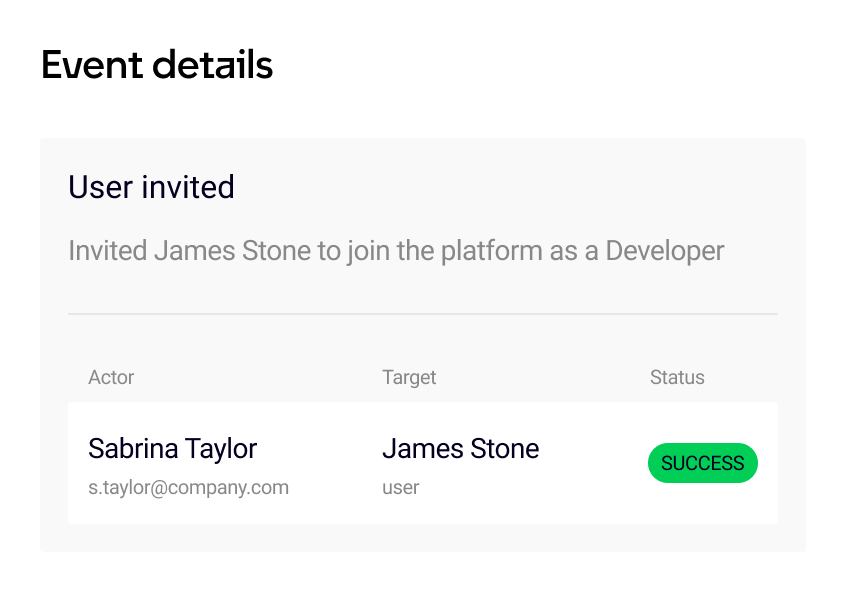Click the s.taylor@company.com email address
Image resolution: width=846 pixels, height=592 pixels.
coord(189,488)
